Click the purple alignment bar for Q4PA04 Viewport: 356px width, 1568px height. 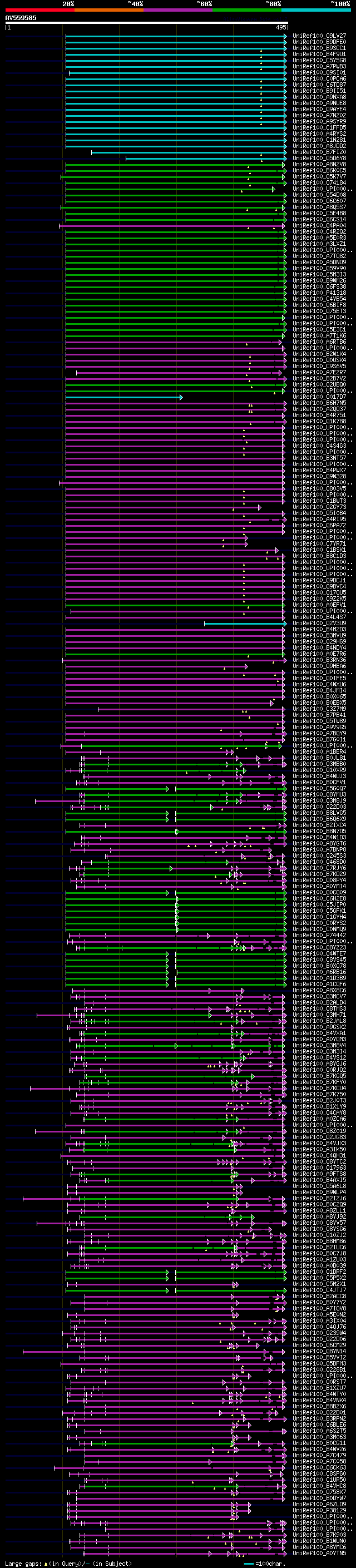point(172,226)
